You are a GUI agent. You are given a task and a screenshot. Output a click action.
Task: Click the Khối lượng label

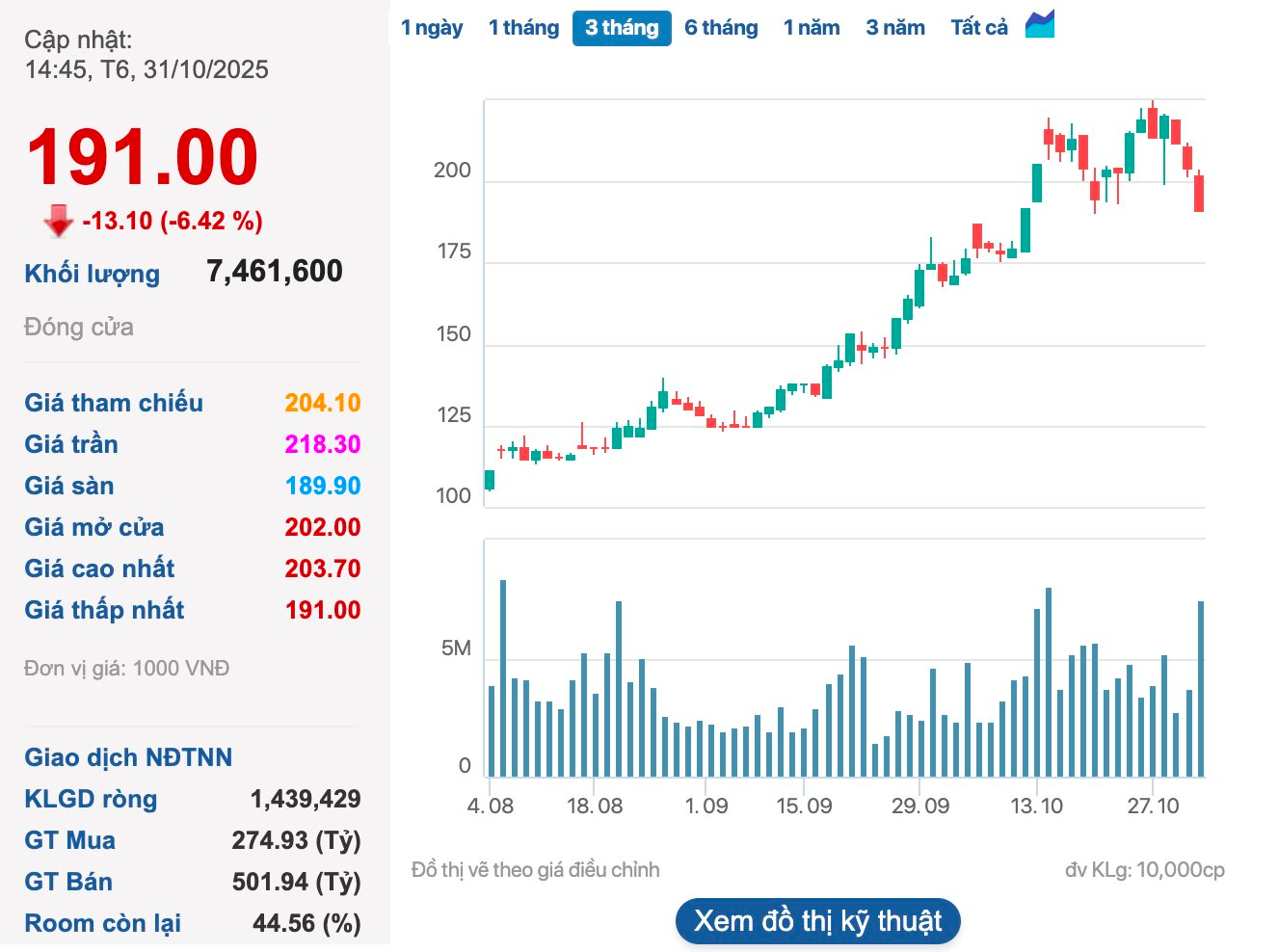click(x=93, y=274)
